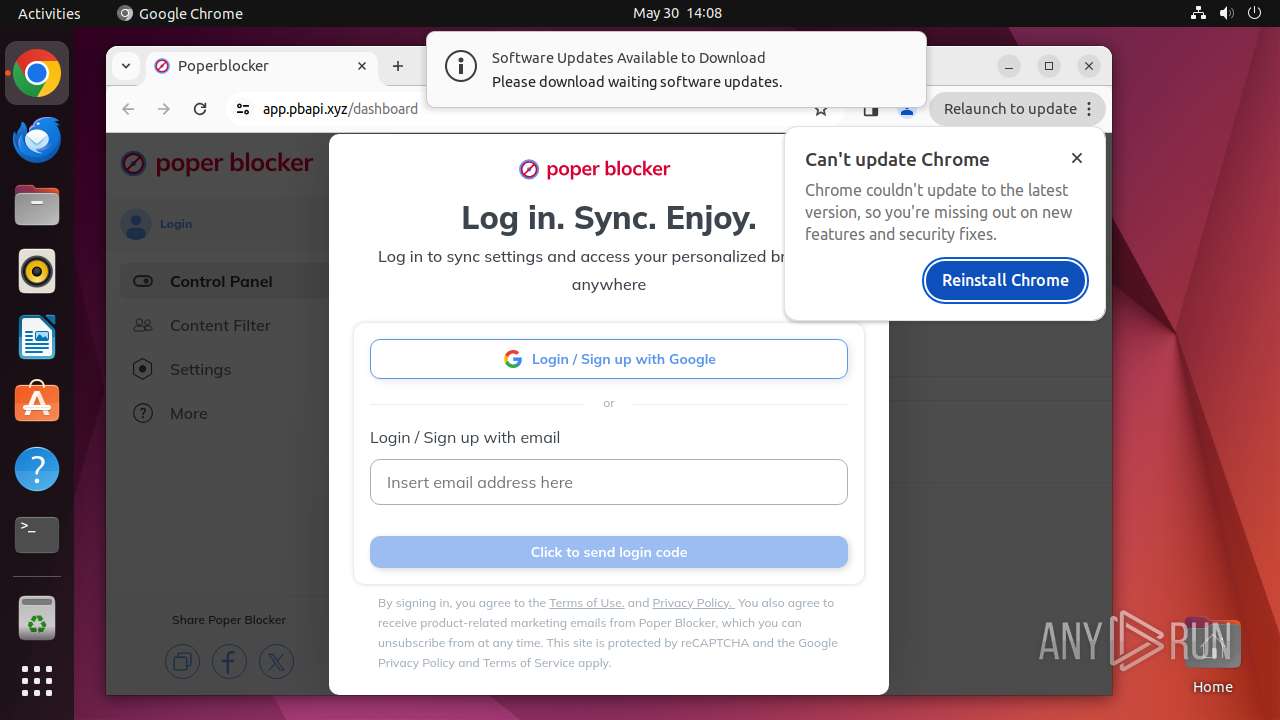
Task: Open Ubuntu Software store icon
Action: click(37, 403)
